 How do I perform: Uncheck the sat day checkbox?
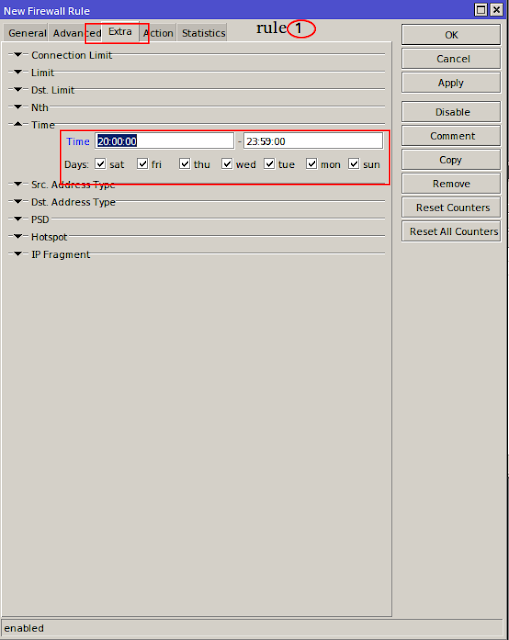(x=100, y=164)
